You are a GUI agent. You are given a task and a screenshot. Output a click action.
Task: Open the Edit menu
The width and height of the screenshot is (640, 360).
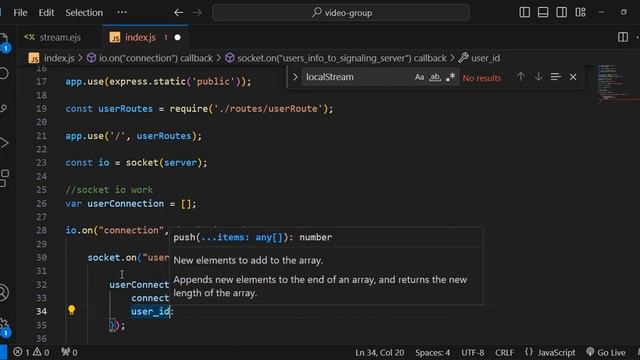point(46,13)
